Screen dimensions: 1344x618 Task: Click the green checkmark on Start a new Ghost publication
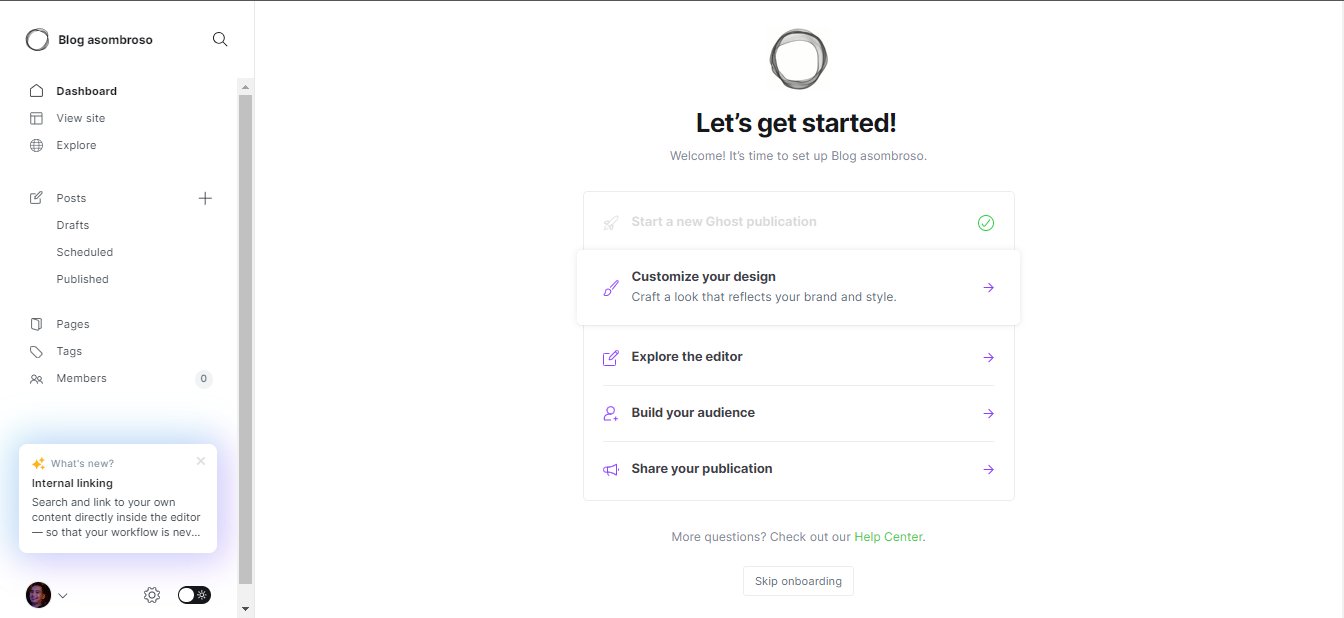tap(986, 223)
